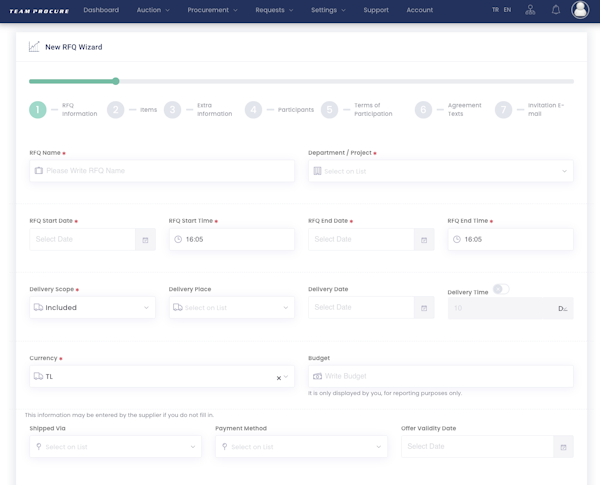Expand the Currency dropdown arrow
Viewport: 600px width, 485px height.
coord(286,376)
